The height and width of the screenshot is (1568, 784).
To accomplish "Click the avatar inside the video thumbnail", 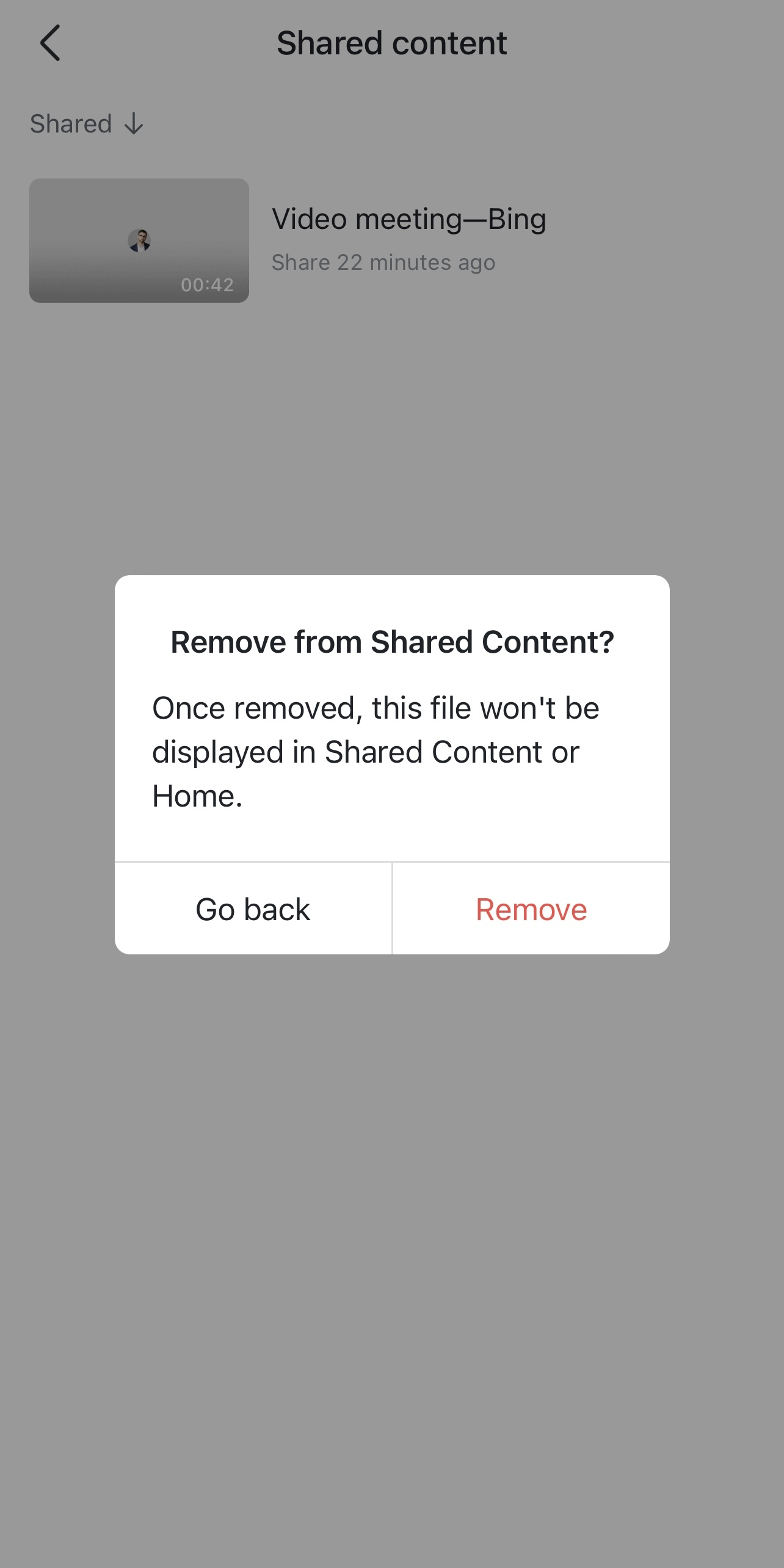I will pyautogui.click(x=139, y=241).
